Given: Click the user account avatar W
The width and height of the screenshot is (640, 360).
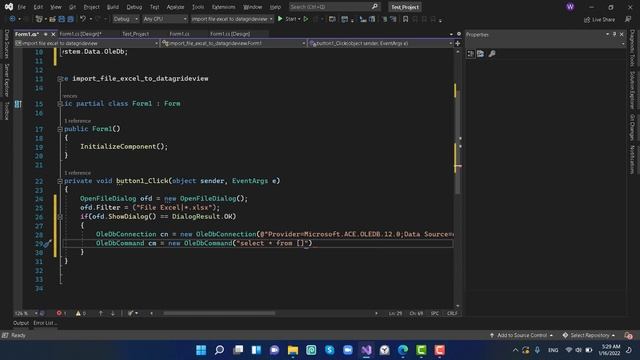Looking at the screenshot, I should click(570, 7).
